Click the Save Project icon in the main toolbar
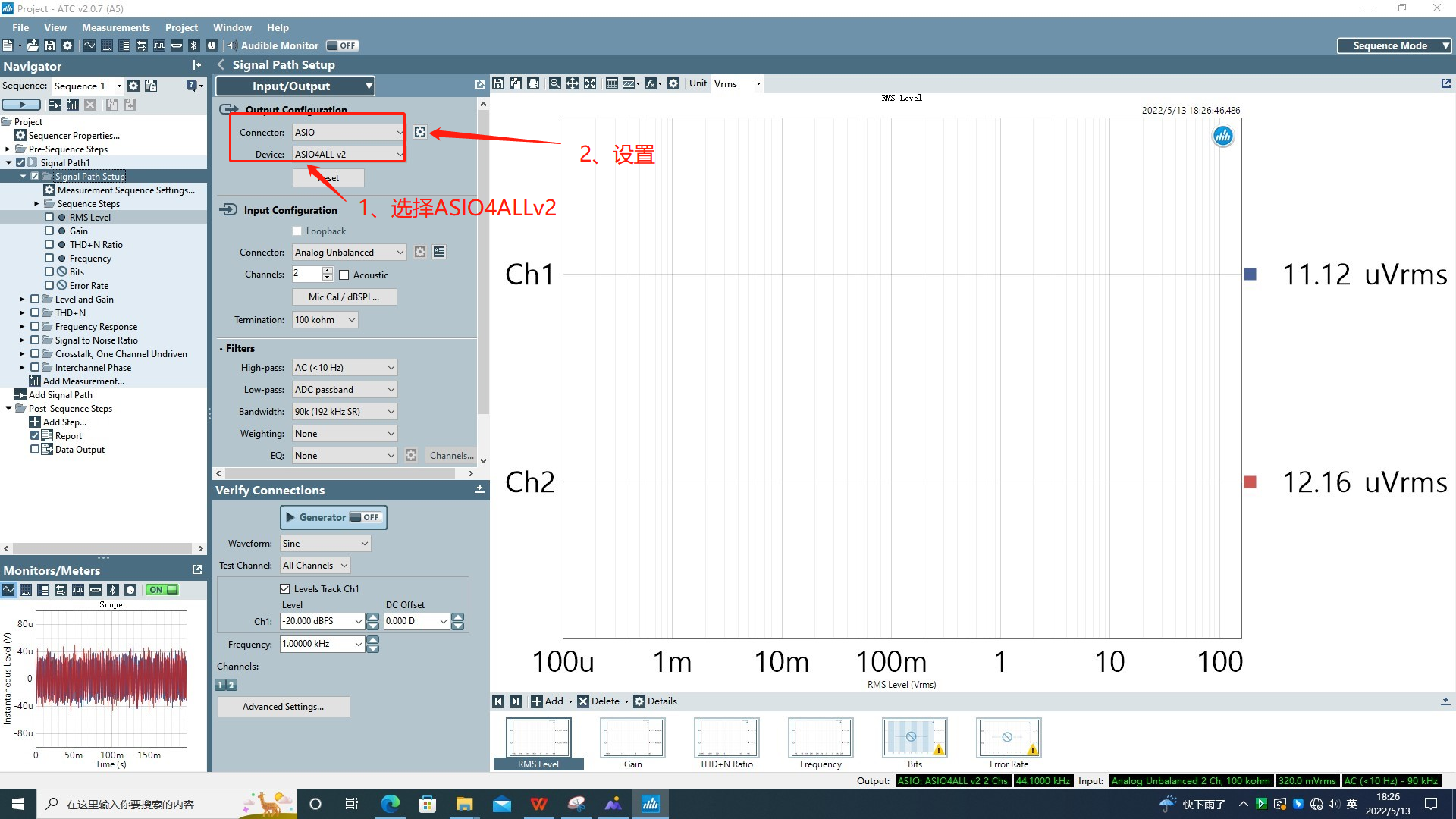 tap(50, 45)
